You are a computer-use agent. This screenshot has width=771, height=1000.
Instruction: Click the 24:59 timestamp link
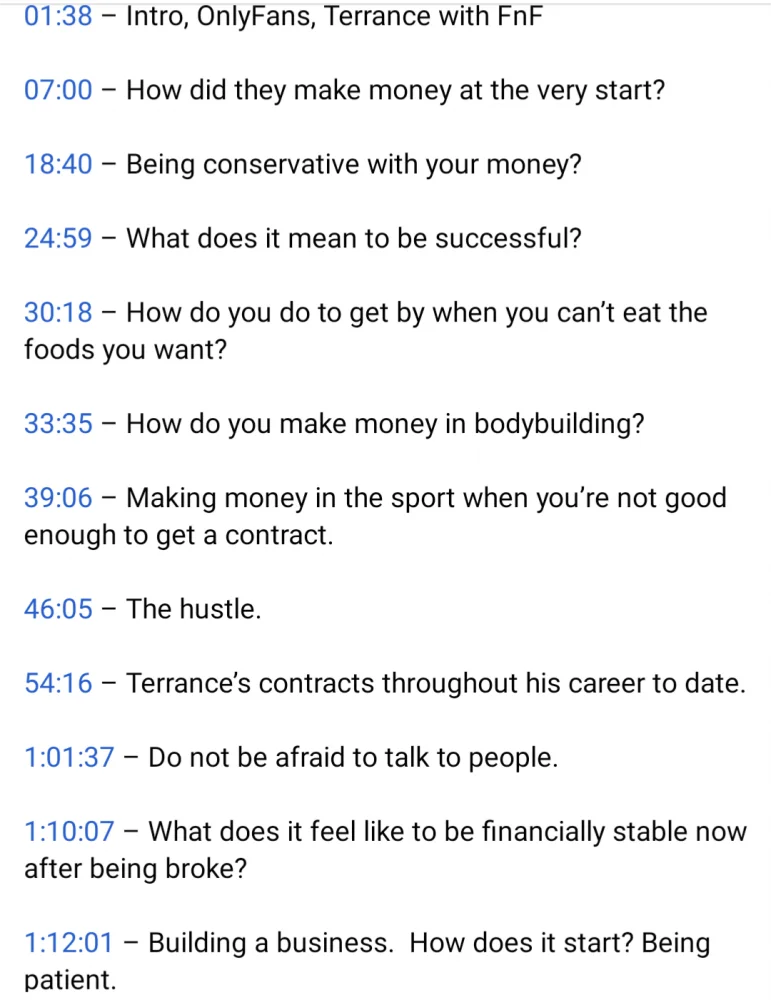[x=58, y=239]
